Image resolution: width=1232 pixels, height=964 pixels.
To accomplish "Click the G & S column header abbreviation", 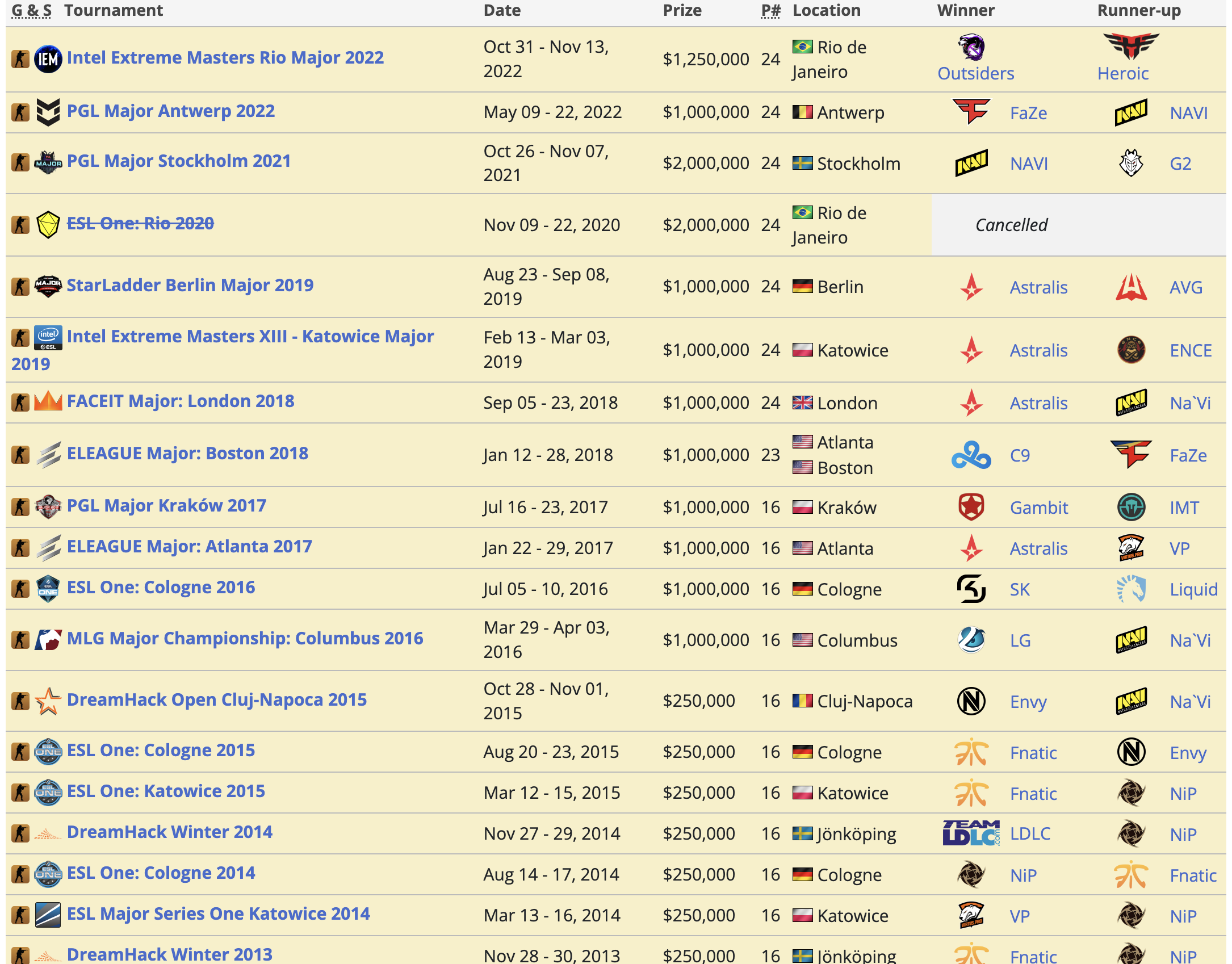I will click(x=32, y=10).
